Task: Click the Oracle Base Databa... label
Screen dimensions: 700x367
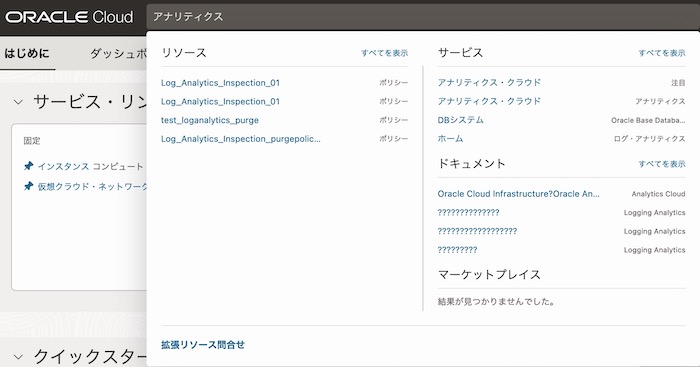Action: click(648, 121)
